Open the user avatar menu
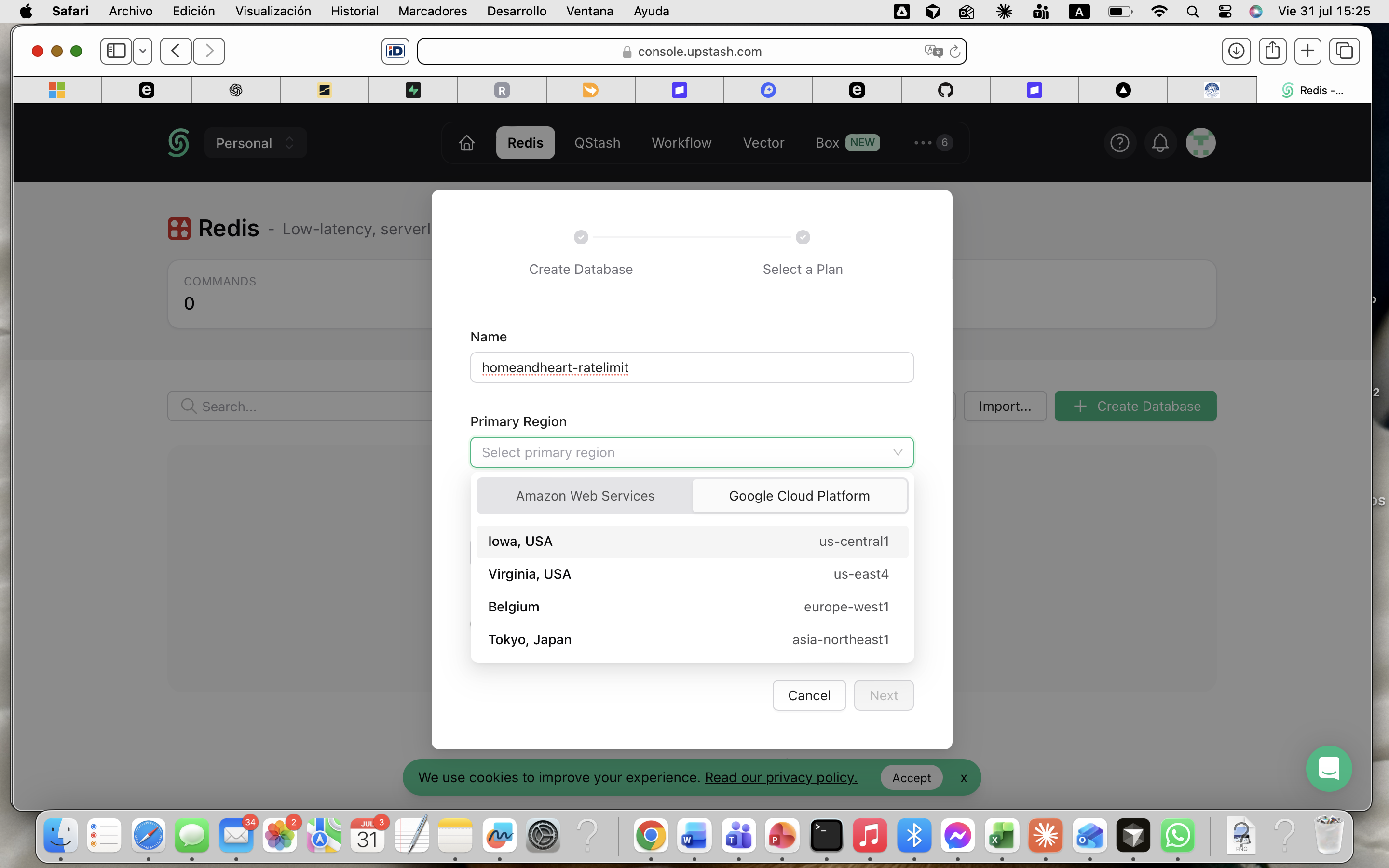This screenshot has height=868, width=1389. coord(1201,143)
